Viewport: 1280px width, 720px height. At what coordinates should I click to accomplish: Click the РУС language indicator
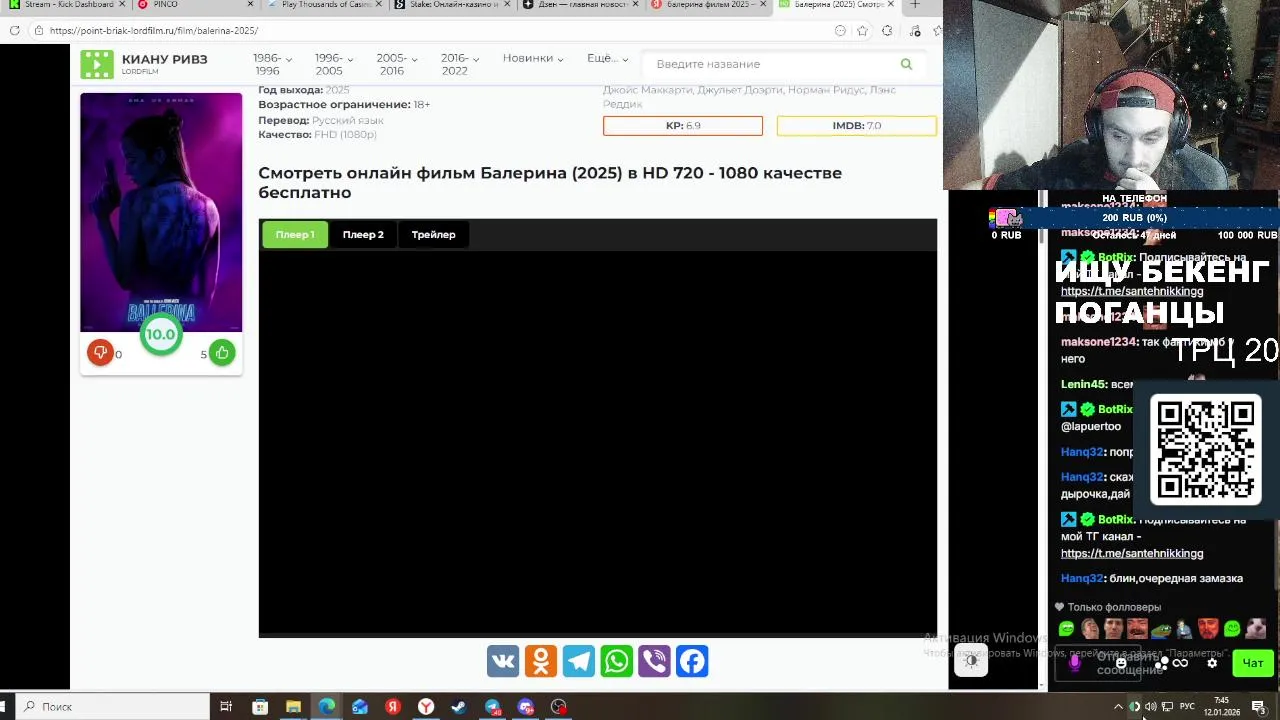pyautogui.click(x=1187, y=707)
